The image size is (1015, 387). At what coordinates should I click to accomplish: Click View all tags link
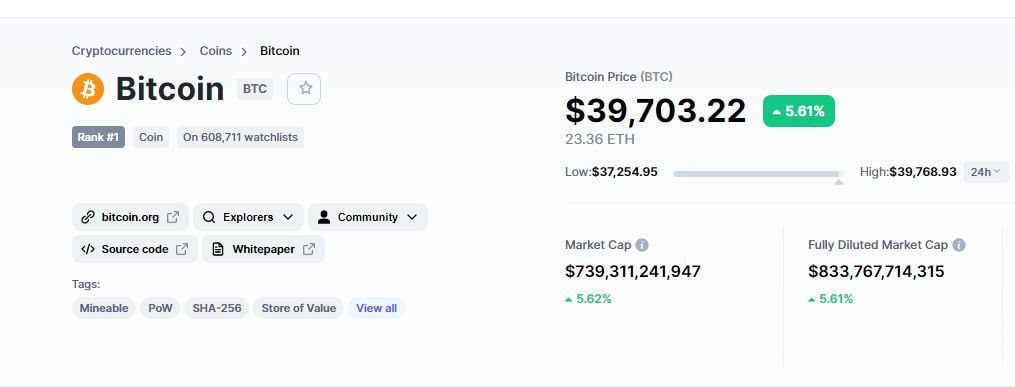[x=377, y=308]
